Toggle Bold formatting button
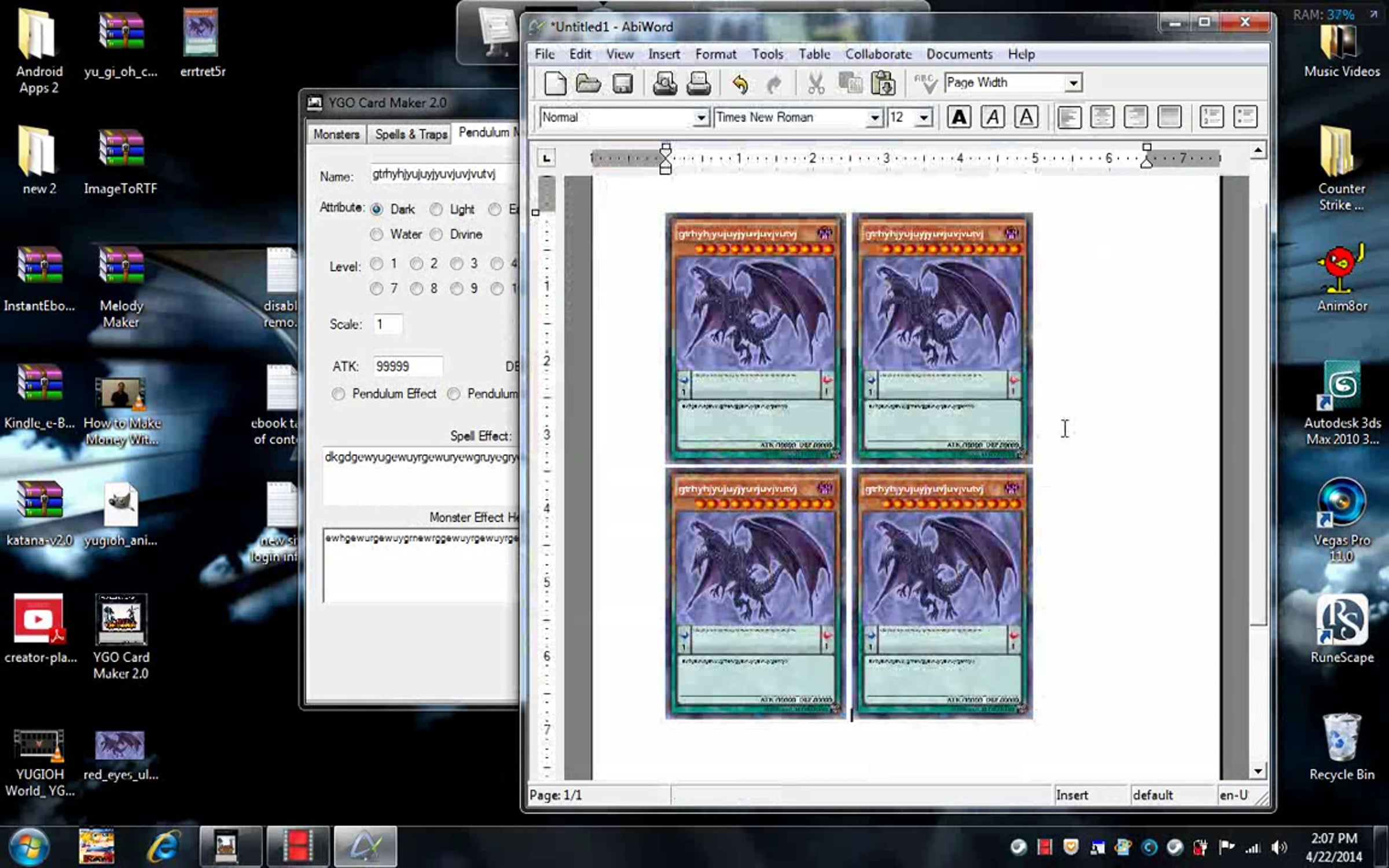 (958, 117)
